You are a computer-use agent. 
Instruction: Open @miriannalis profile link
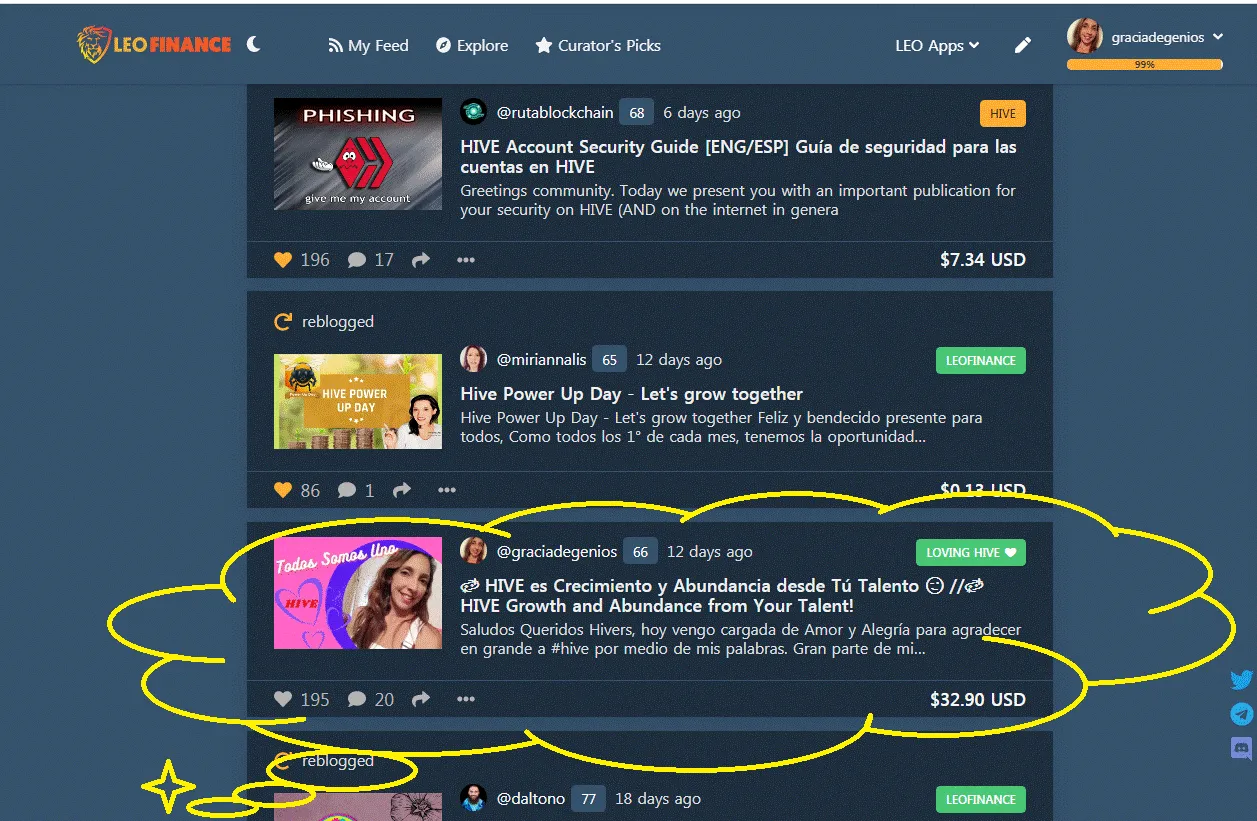(542, 360)
